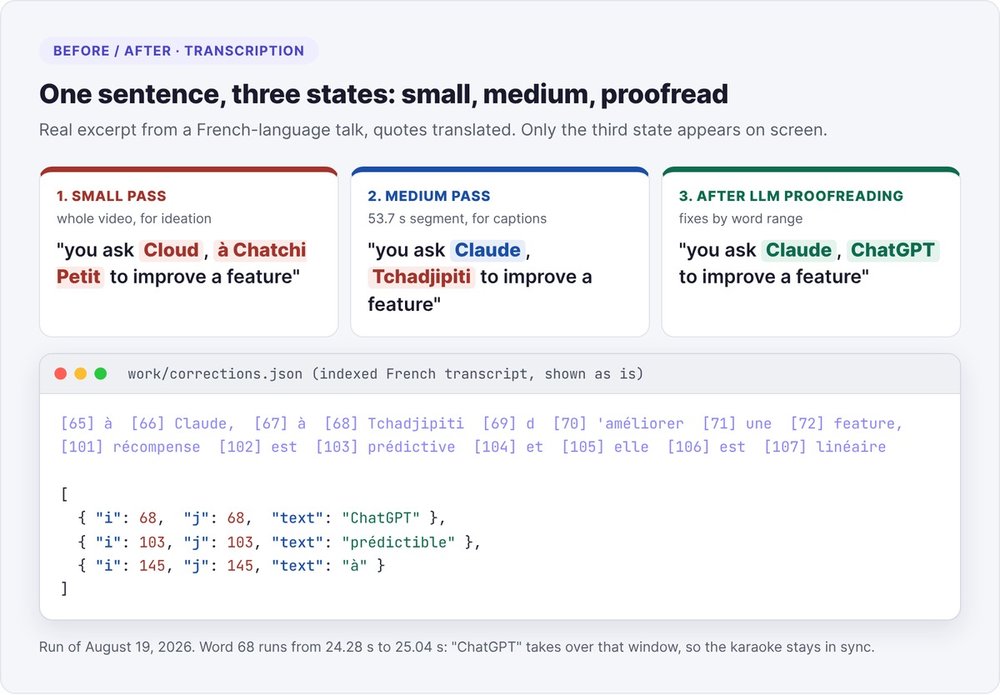Click the "j": 145 entry in JSON
This screenshot has width=1000, height=695.
tap(219, 566)
